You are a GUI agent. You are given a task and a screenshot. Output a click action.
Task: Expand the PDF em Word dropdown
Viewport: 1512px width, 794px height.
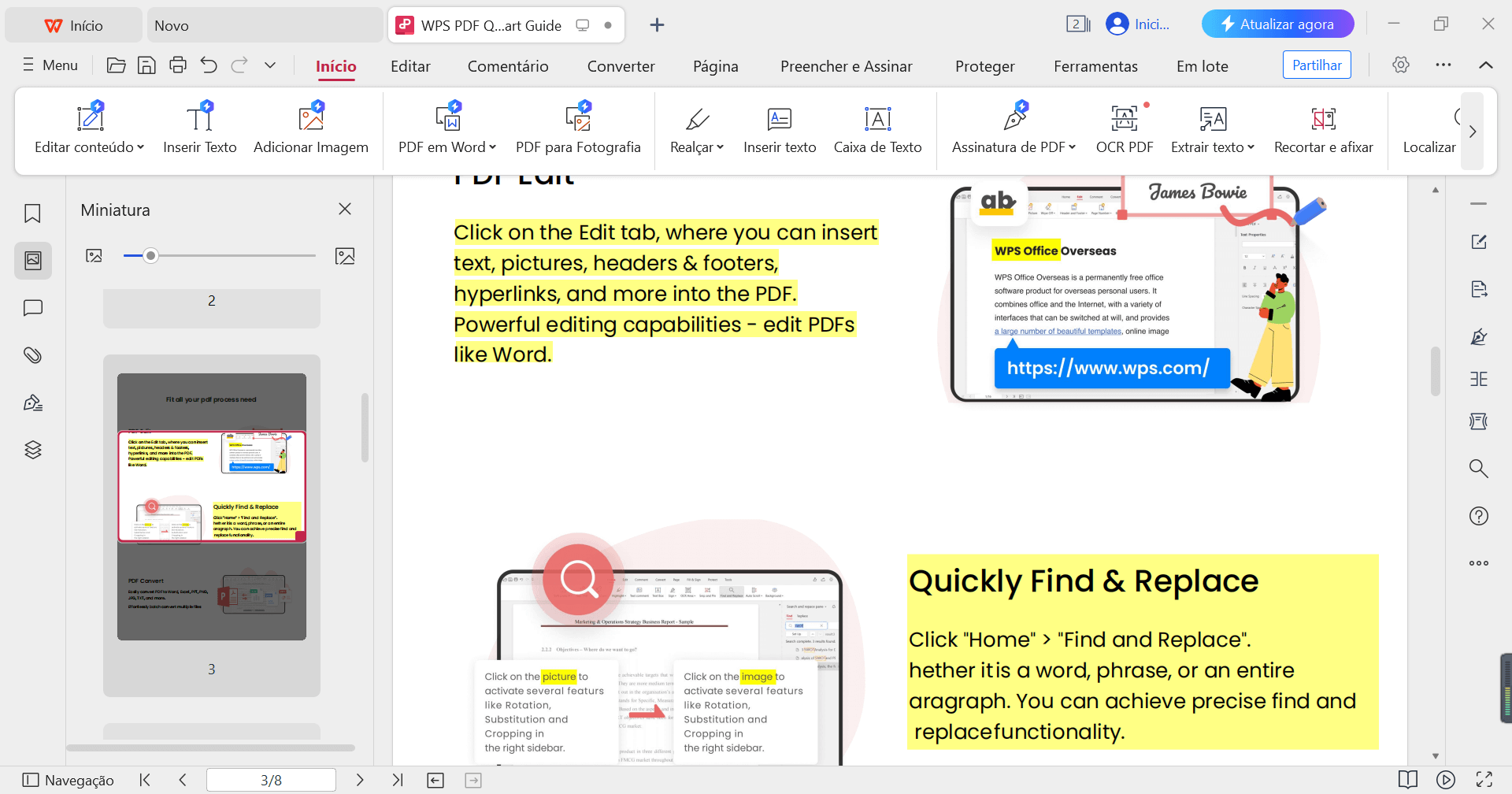493,147
